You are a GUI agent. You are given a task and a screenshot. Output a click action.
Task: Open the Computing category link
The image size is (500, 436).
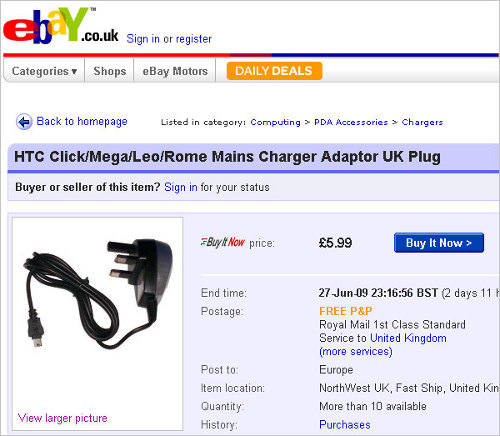[275, 122]
